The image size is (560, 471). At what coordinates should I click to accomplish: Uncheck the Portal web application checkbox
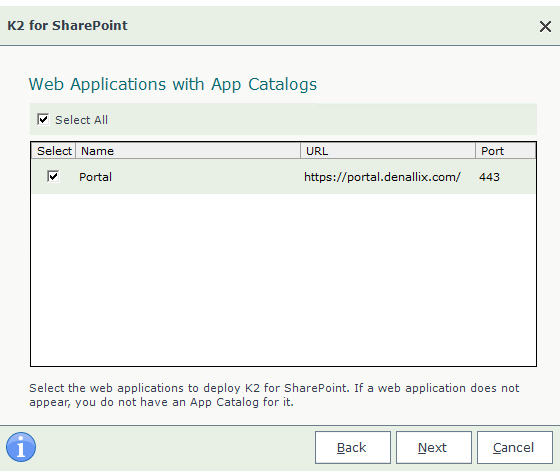click(53, 176)
